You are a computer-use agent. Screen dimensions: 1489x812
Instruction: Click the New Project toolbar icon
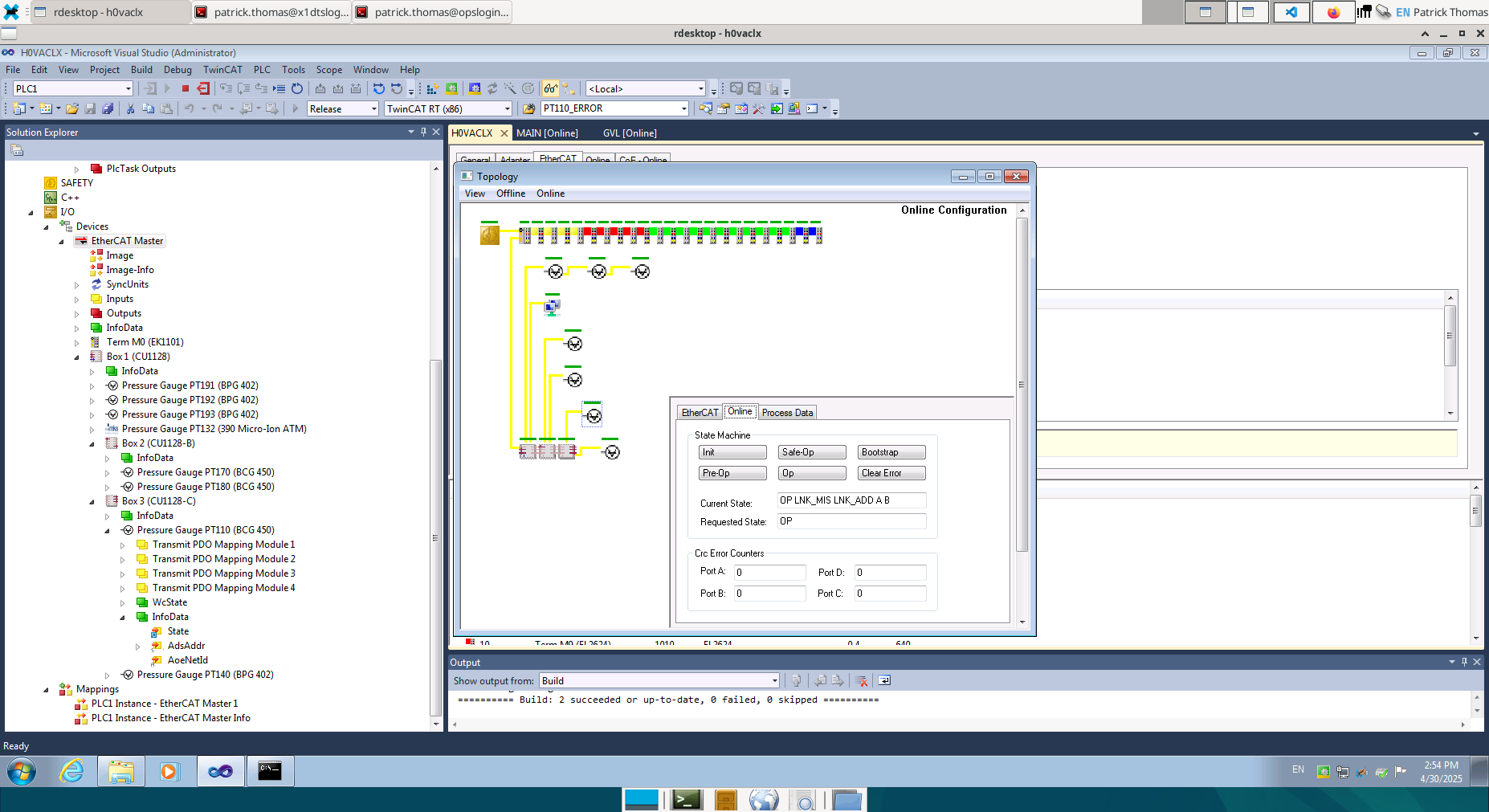tap(19, 108)
